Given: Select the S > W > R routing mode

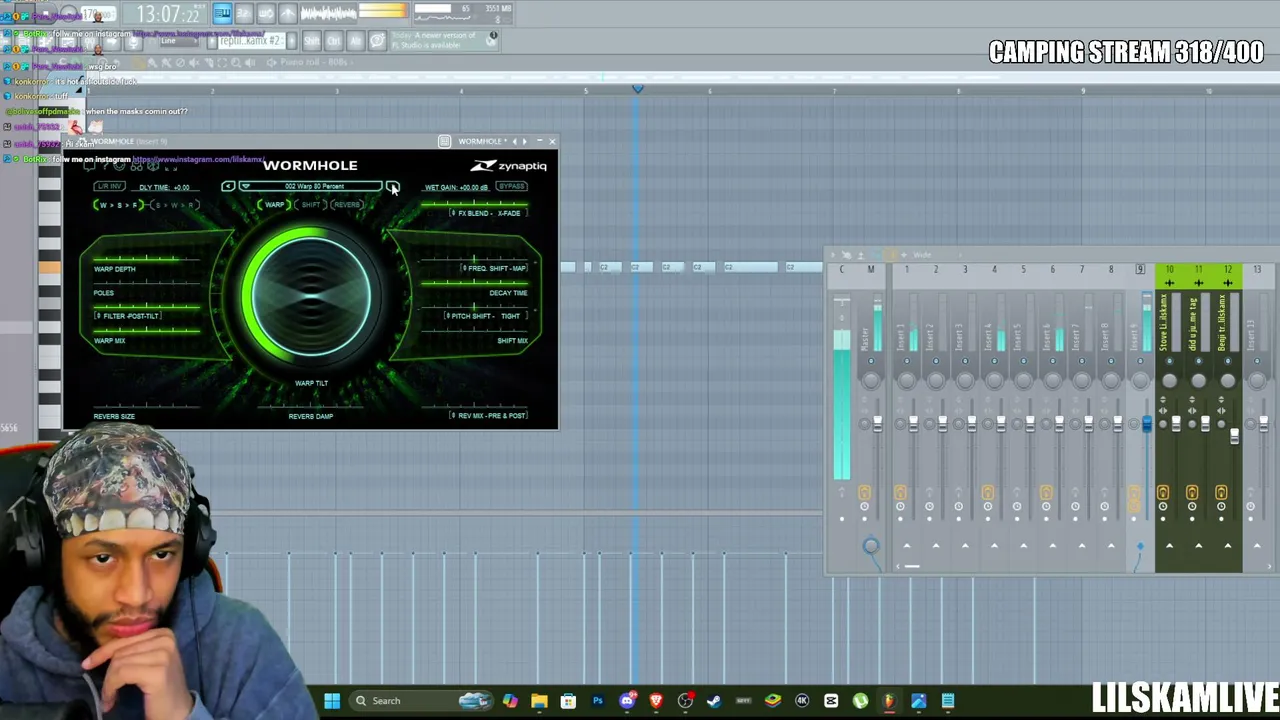Looking at the screenshot, I should coord(174,205).
